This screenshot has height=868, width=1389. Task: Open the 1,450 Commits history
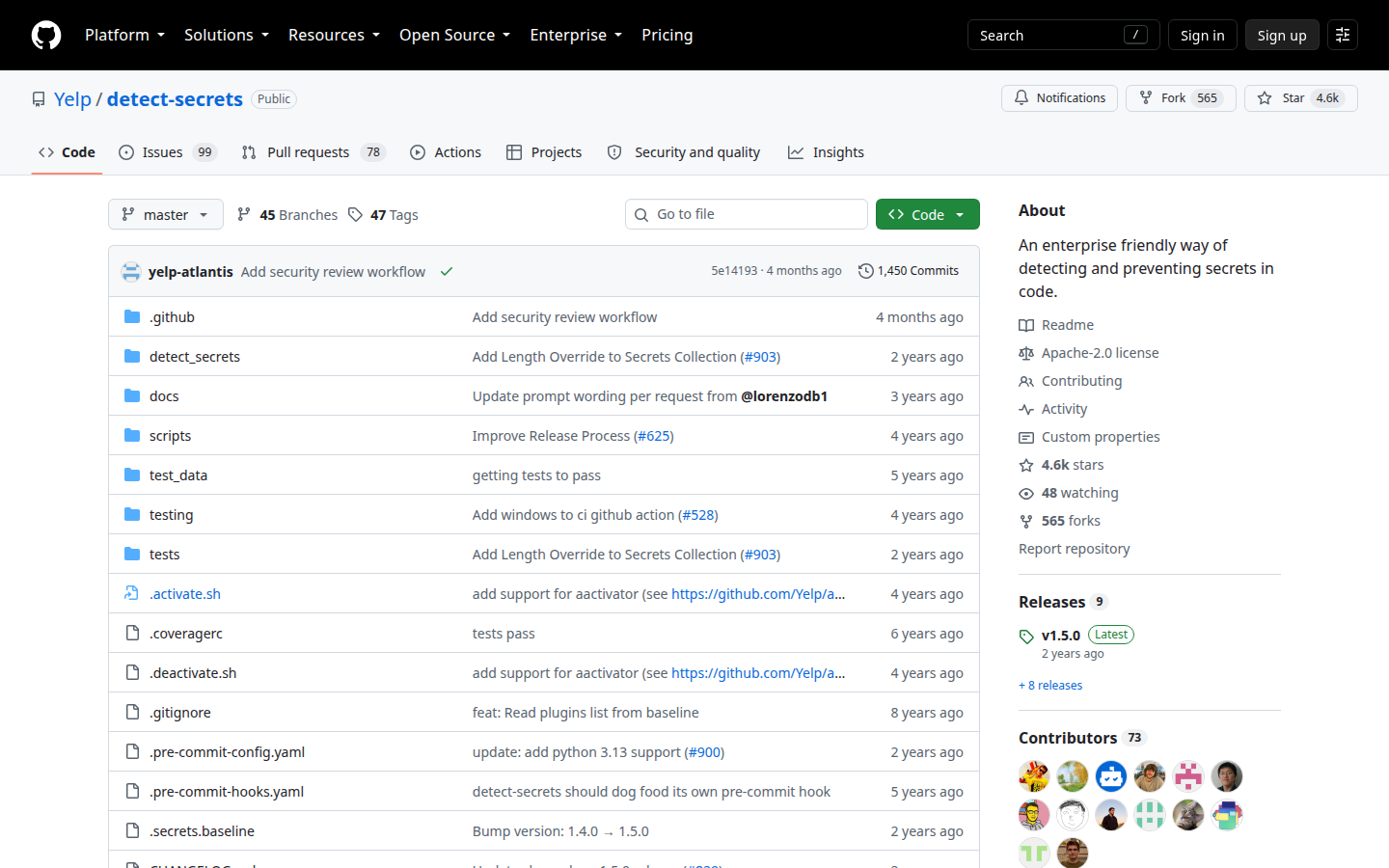(x=909, y=271)
